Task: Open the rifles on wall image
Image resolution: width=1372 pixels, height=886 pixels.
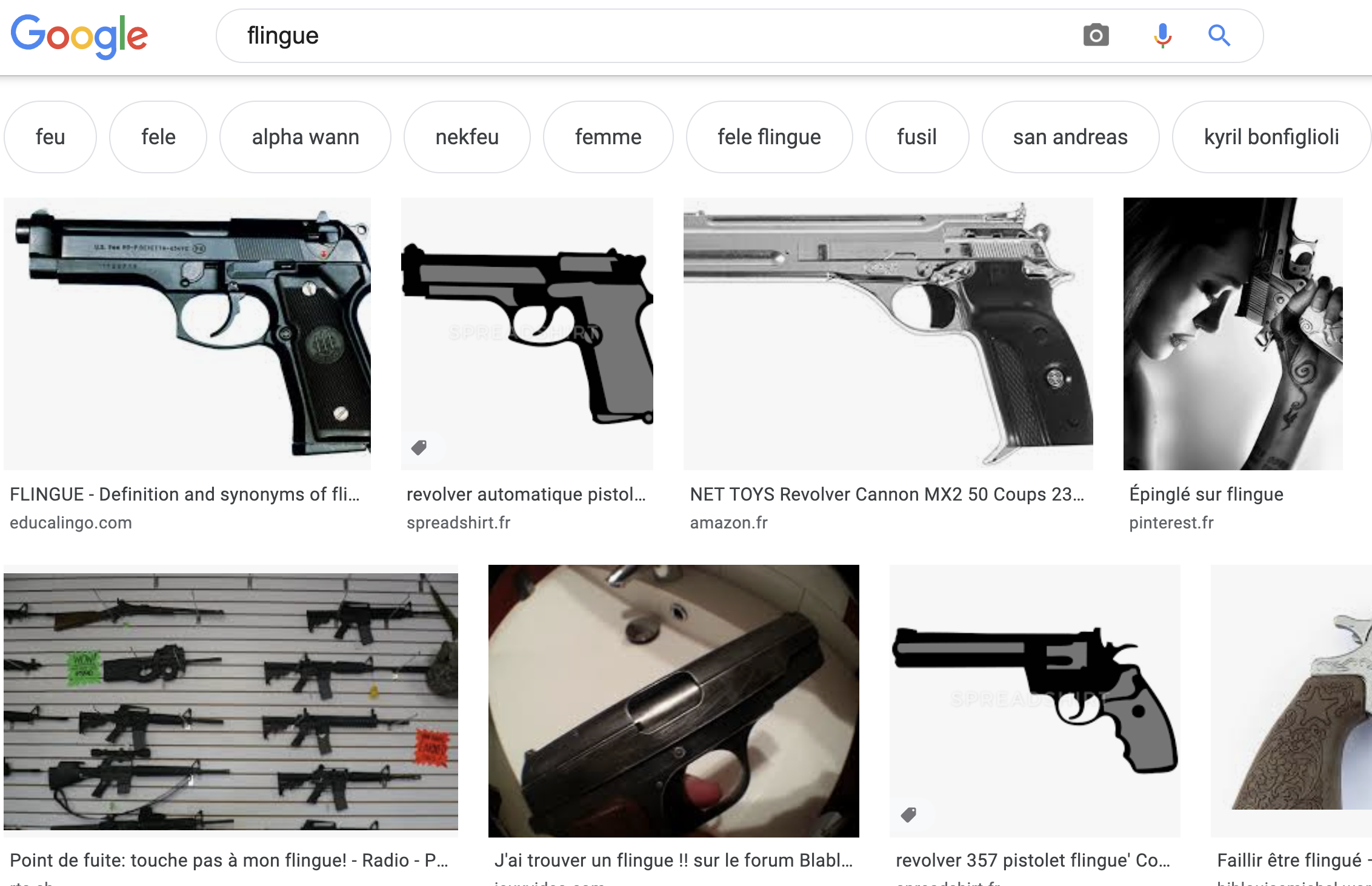Action: pyautogui.click(x=231, y=701)
